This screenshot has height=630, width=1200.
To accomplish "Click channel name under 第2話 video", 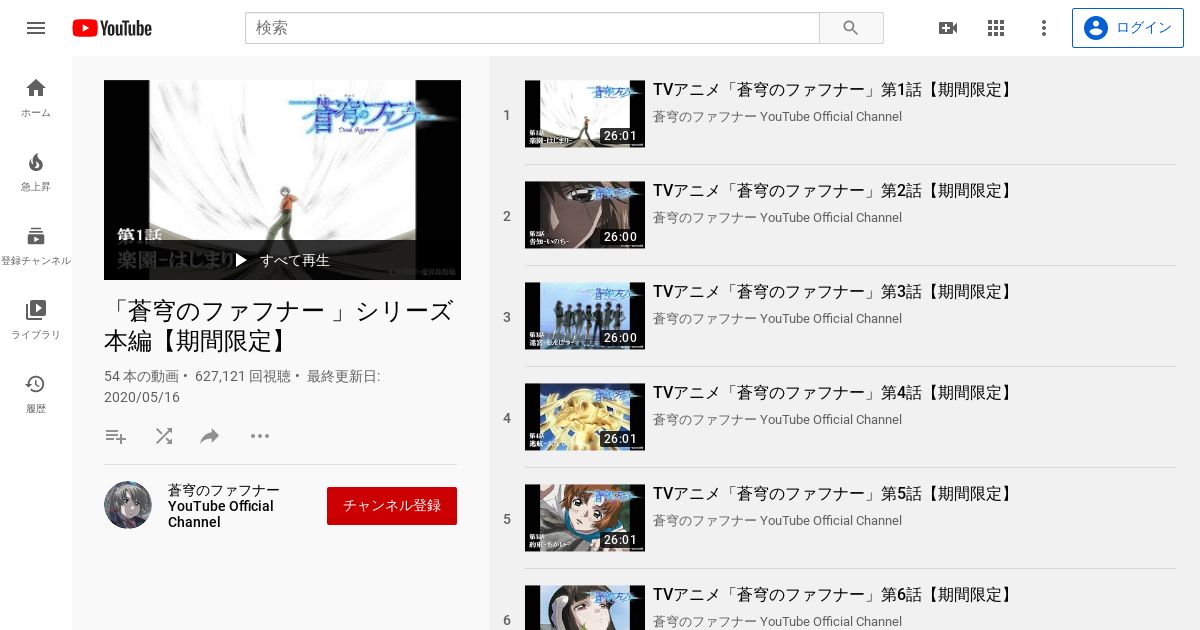I will pyautogui.click(x=777, y=218).
